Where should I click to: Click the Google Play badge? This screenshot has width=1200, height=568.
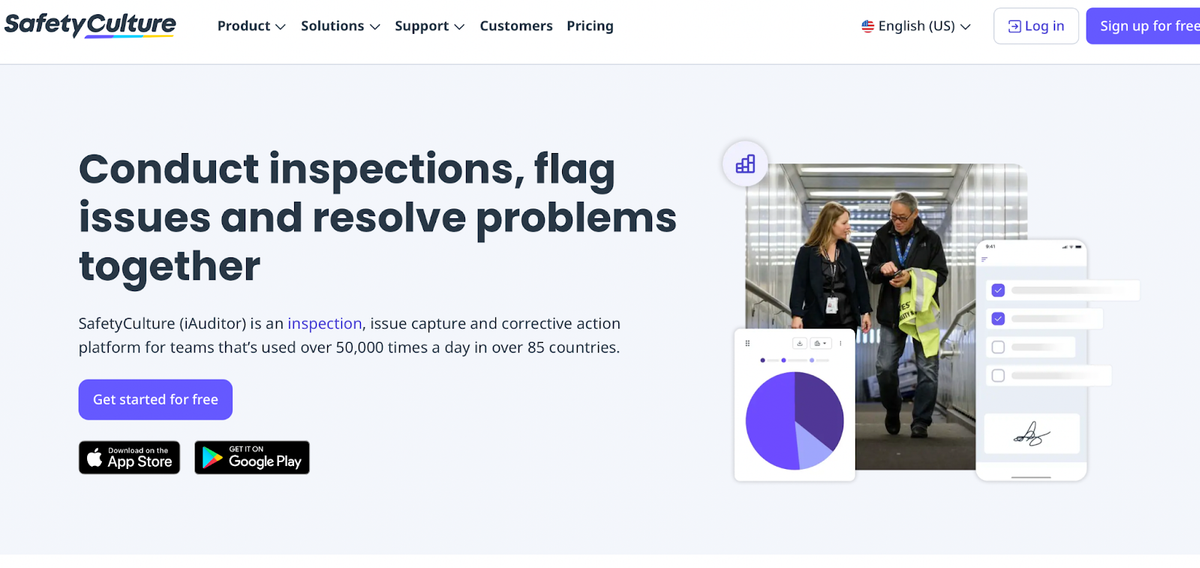252,457
